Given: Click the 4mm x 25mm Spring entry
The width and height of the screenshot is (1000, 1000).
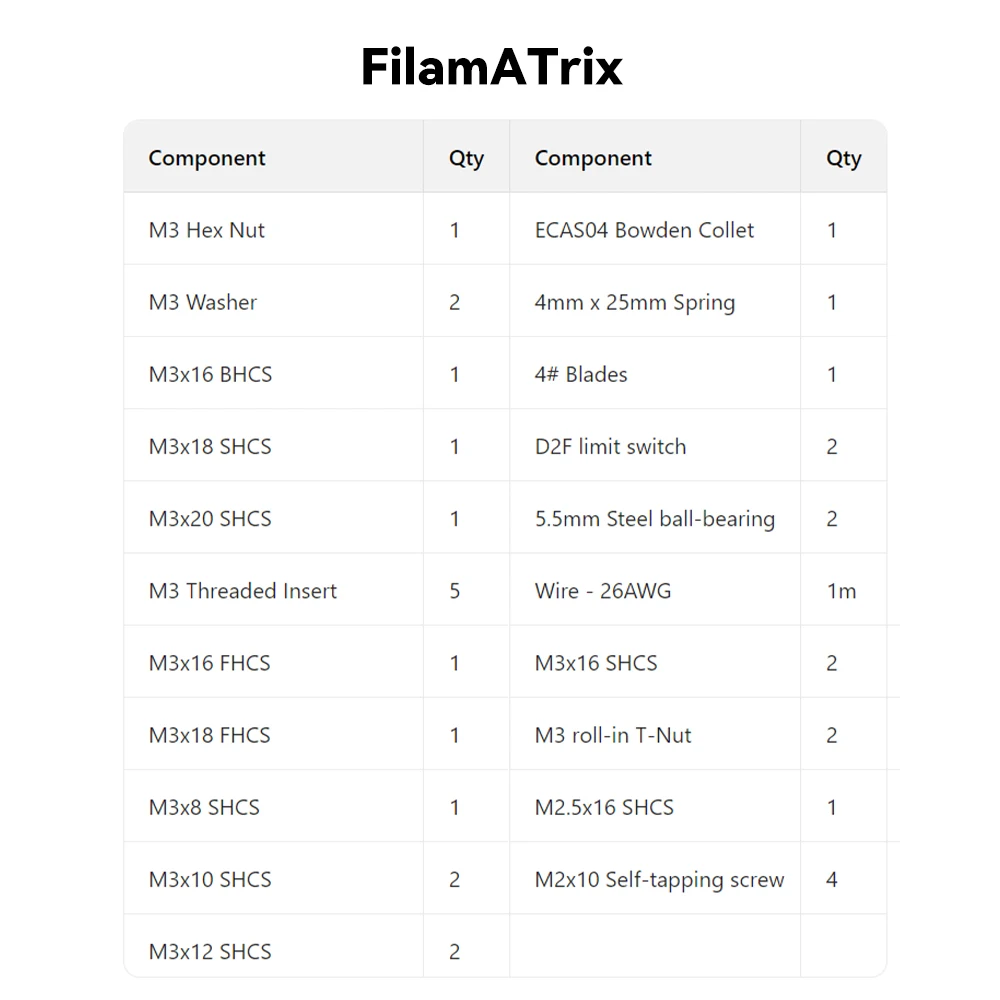Looking at the screenshot, I should 635,302.
